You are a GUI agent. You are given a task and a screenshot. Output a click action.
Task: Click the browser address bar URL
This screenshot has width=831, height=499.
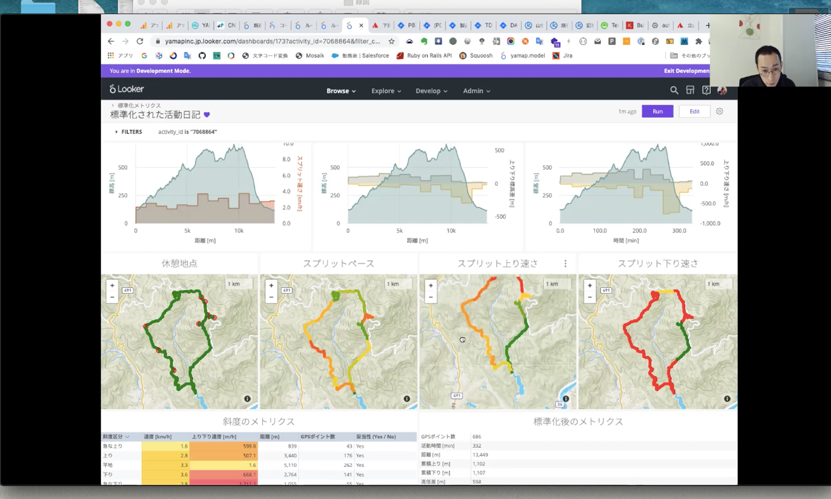click(x=272, y=41)
